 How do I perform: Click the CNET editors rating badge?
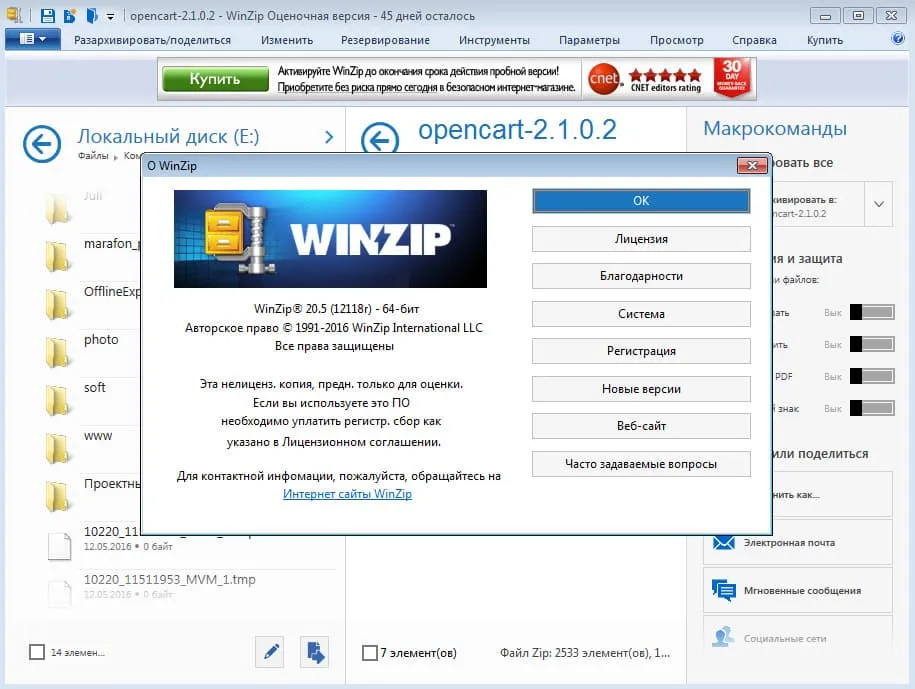(x=645, y=79)
